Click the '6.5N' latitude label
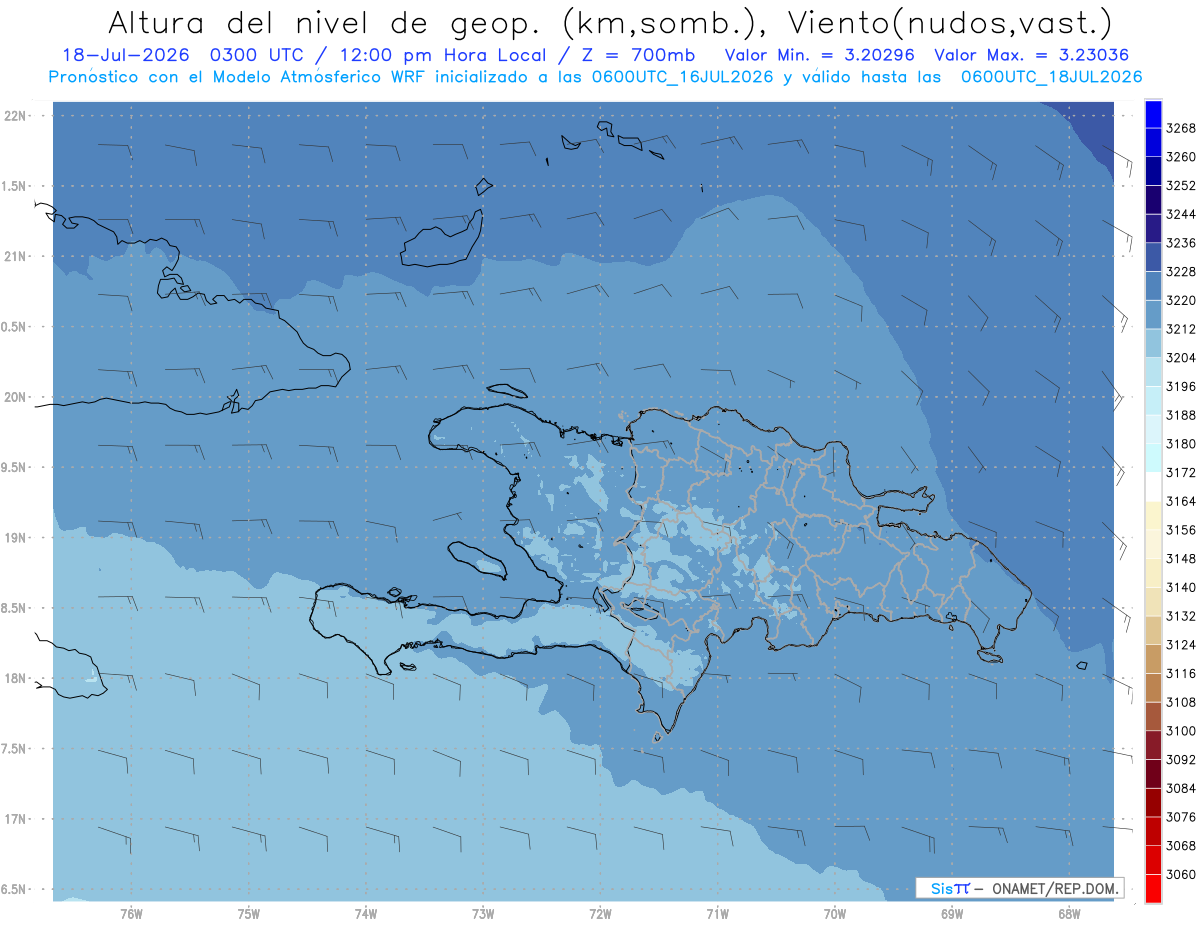The height and width of the screenshot is (927, 1200). click(13, 889)
